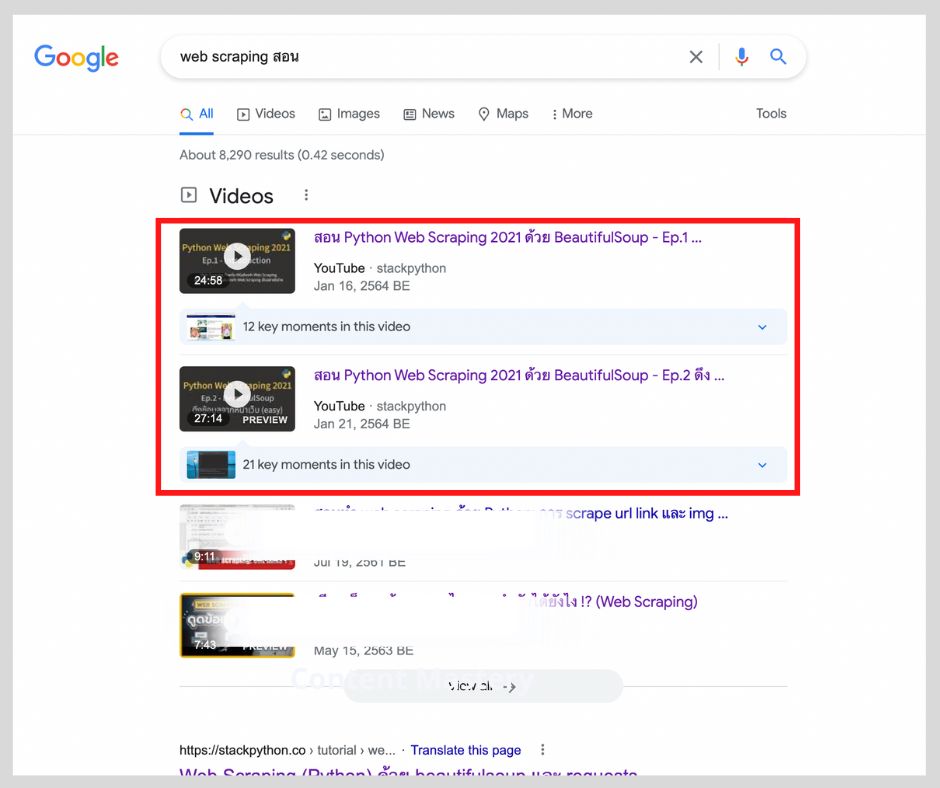Open the Maps tab
The height and width of the screenshot is (788, 940).
click(x=503, y=114)
